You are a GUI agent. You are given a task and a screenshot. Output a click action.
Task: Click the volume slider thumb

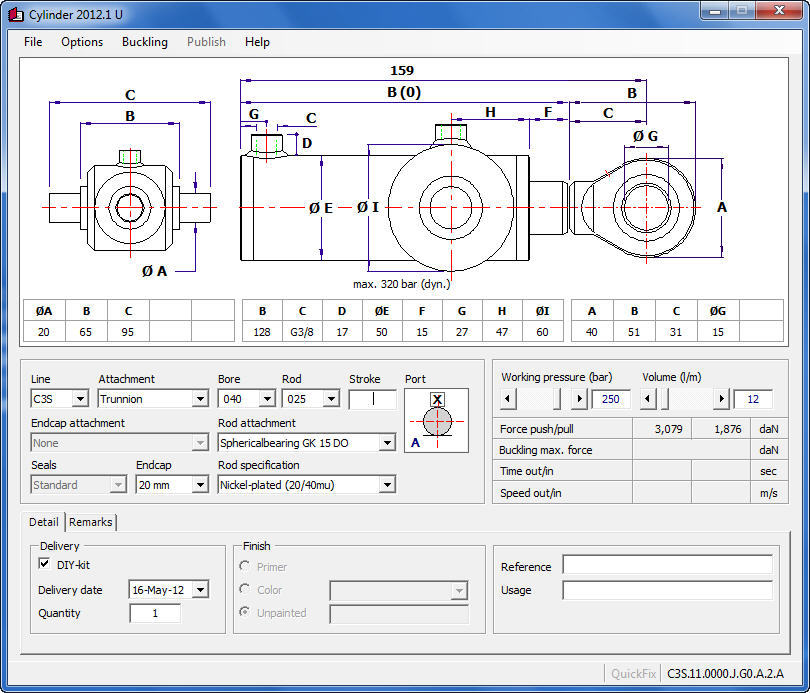tap(665, 399)
